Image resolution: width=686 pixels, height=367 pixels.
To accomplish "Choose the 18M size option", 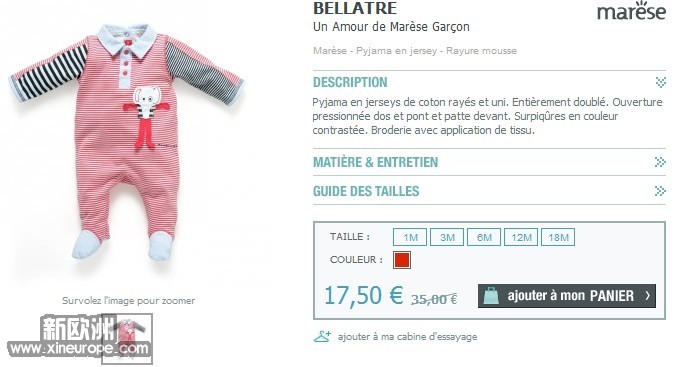I will (558, 237).
